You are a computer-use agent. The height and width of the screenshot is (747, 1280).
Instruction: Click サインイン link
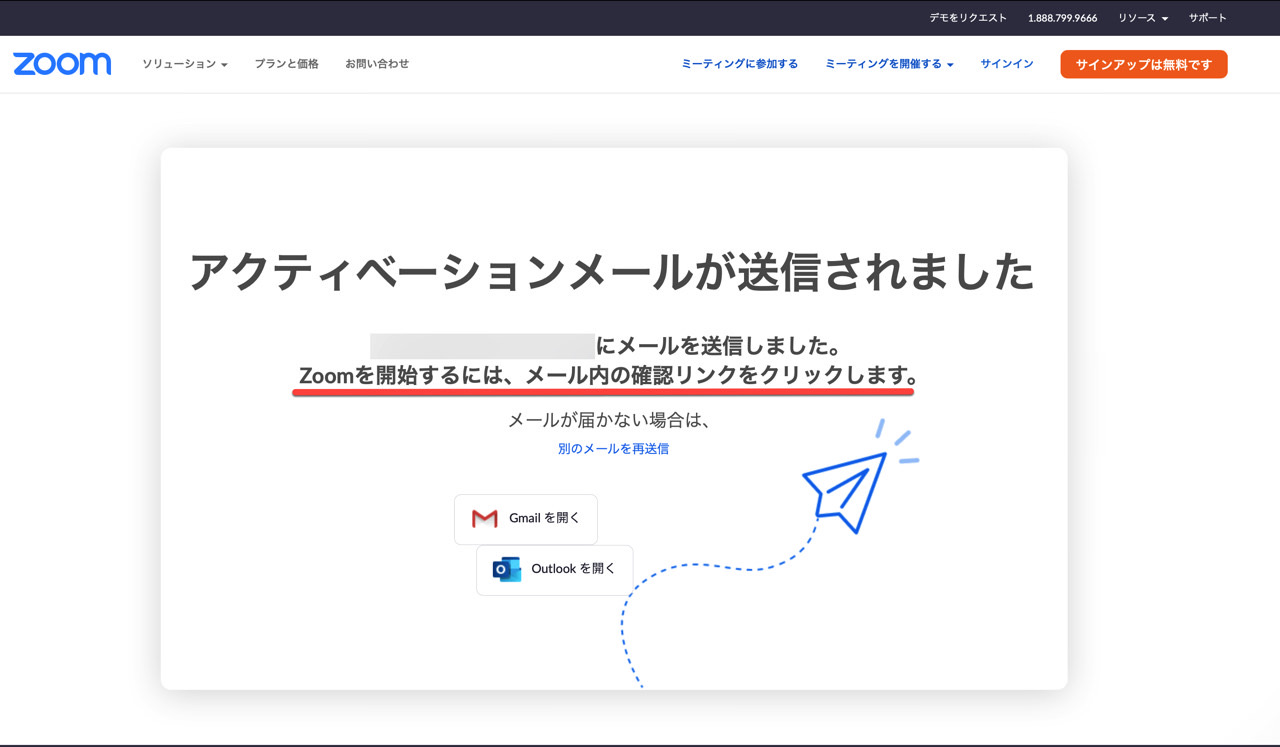(1007, 64)
